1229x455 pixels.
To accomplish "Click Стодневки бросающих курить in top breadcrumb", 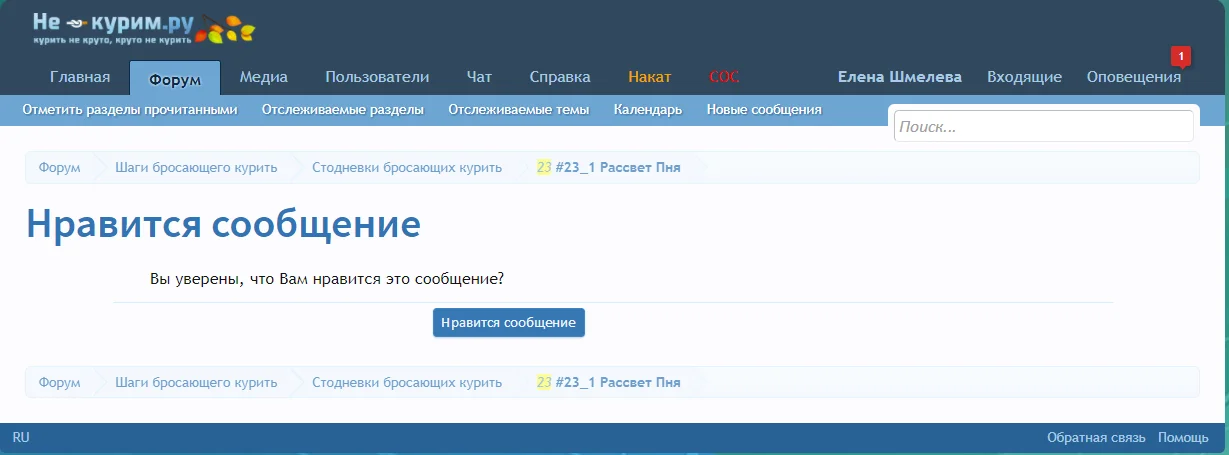I will [407, 167].
